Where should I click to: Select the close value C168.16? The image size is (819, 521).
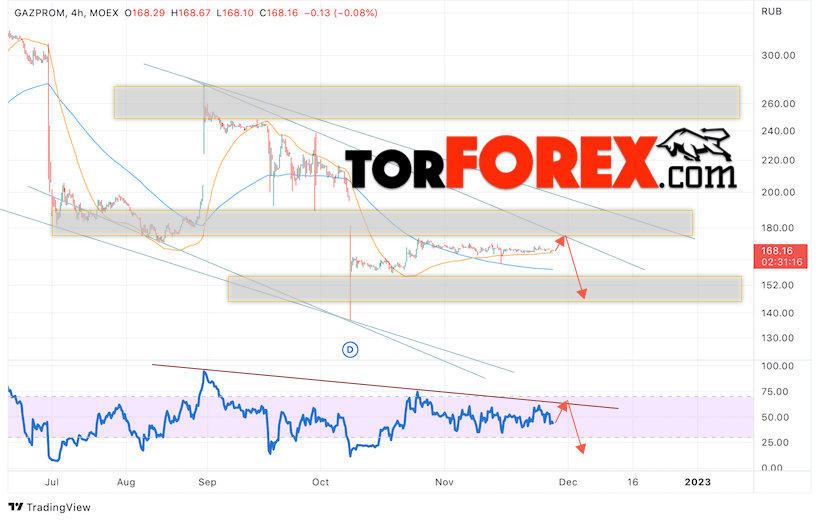coord(278,13)
